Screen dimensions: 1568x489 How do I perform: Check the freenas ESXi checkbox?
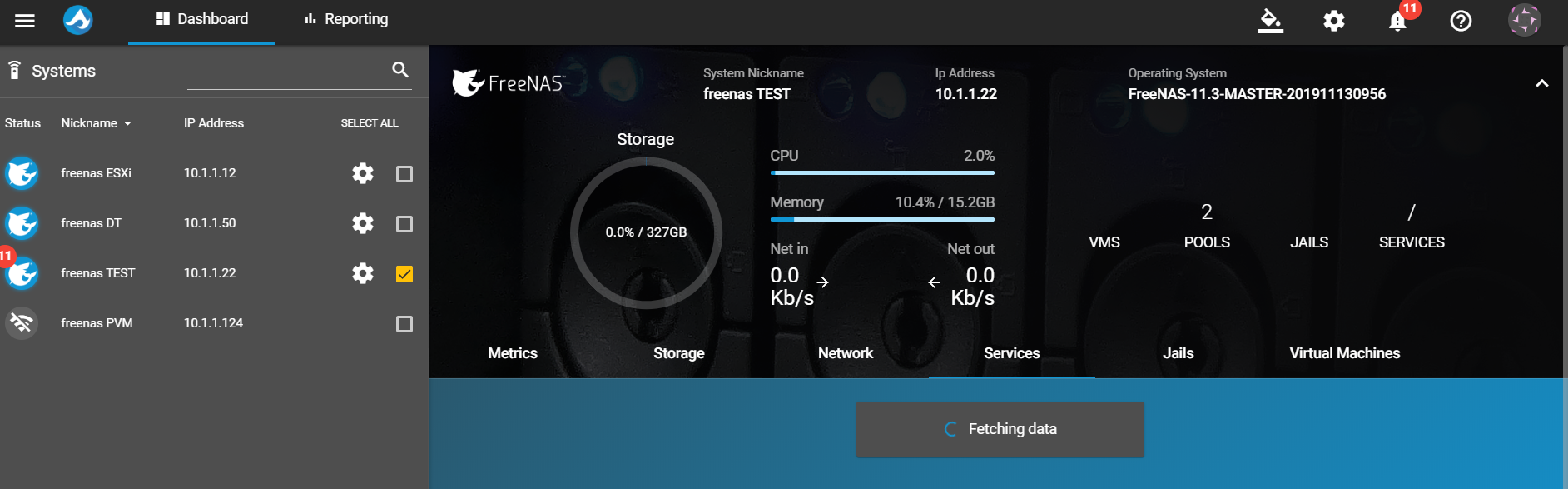pos(404,174)
